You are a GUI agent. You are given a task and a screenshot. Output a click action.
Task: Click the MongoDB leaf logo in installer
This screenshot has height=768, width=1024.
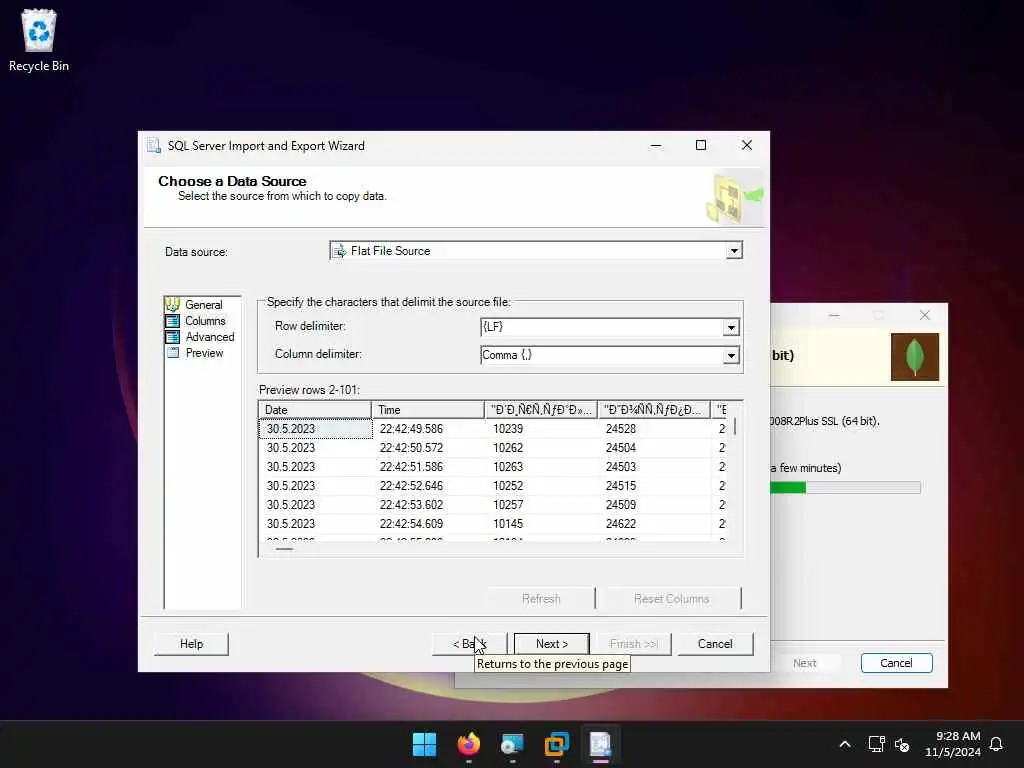click(x=914, y=357)
